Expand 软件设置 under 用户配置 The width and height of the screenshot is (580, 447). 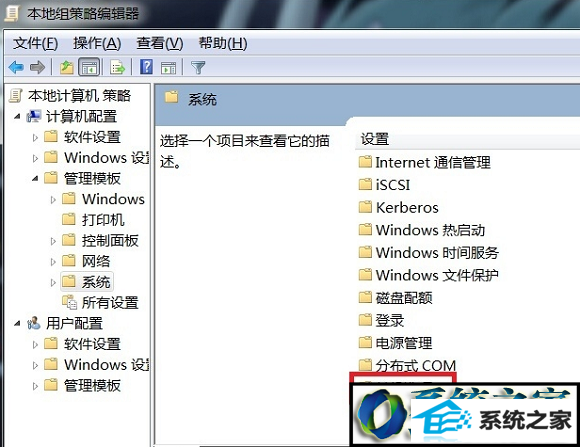click(35, 345)
